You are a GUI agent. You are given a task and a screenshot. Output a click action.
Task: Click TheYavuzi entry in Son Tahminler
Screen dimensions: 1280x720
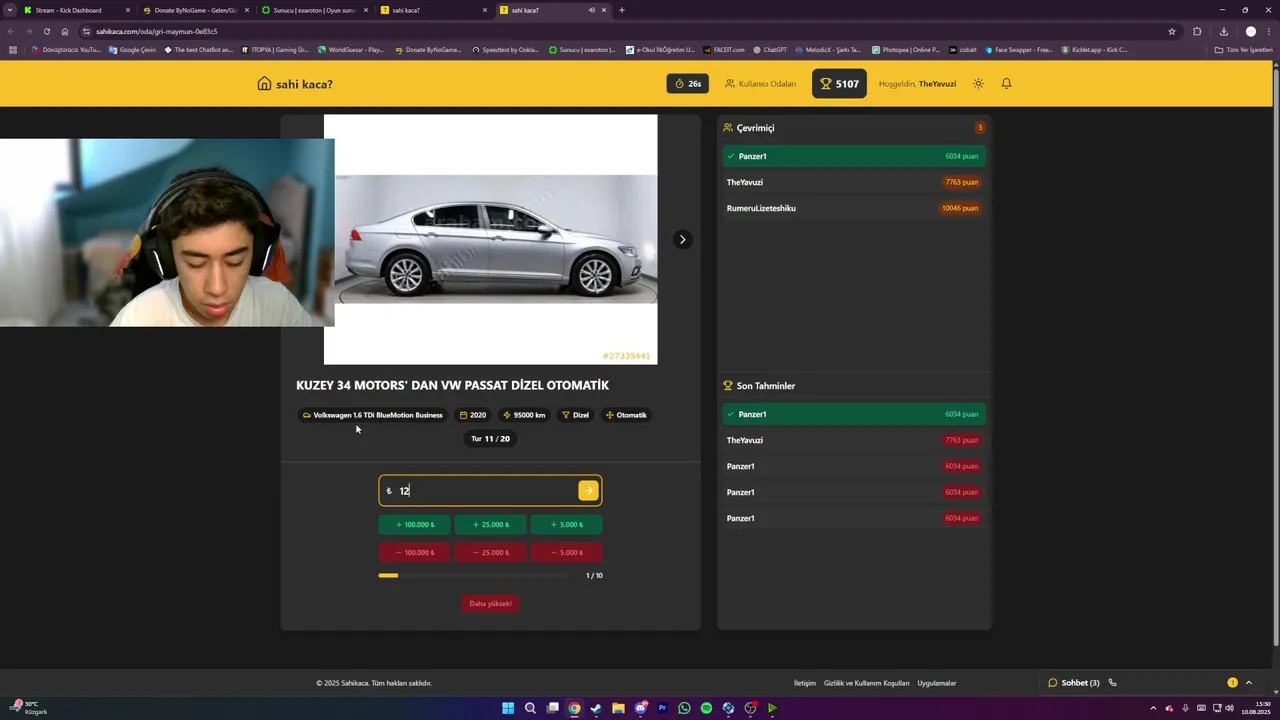pos(854,440)
